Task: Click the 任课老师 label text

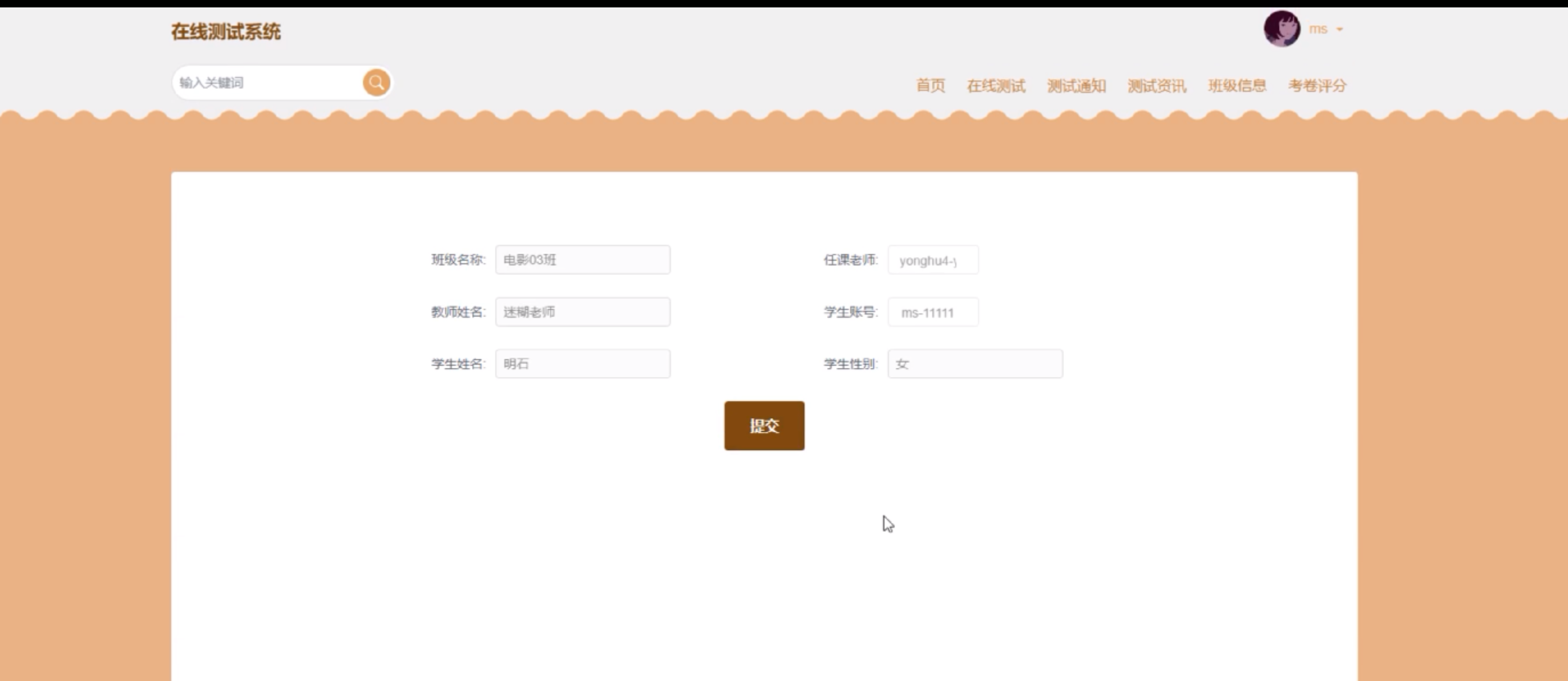Action: point(850,260)
